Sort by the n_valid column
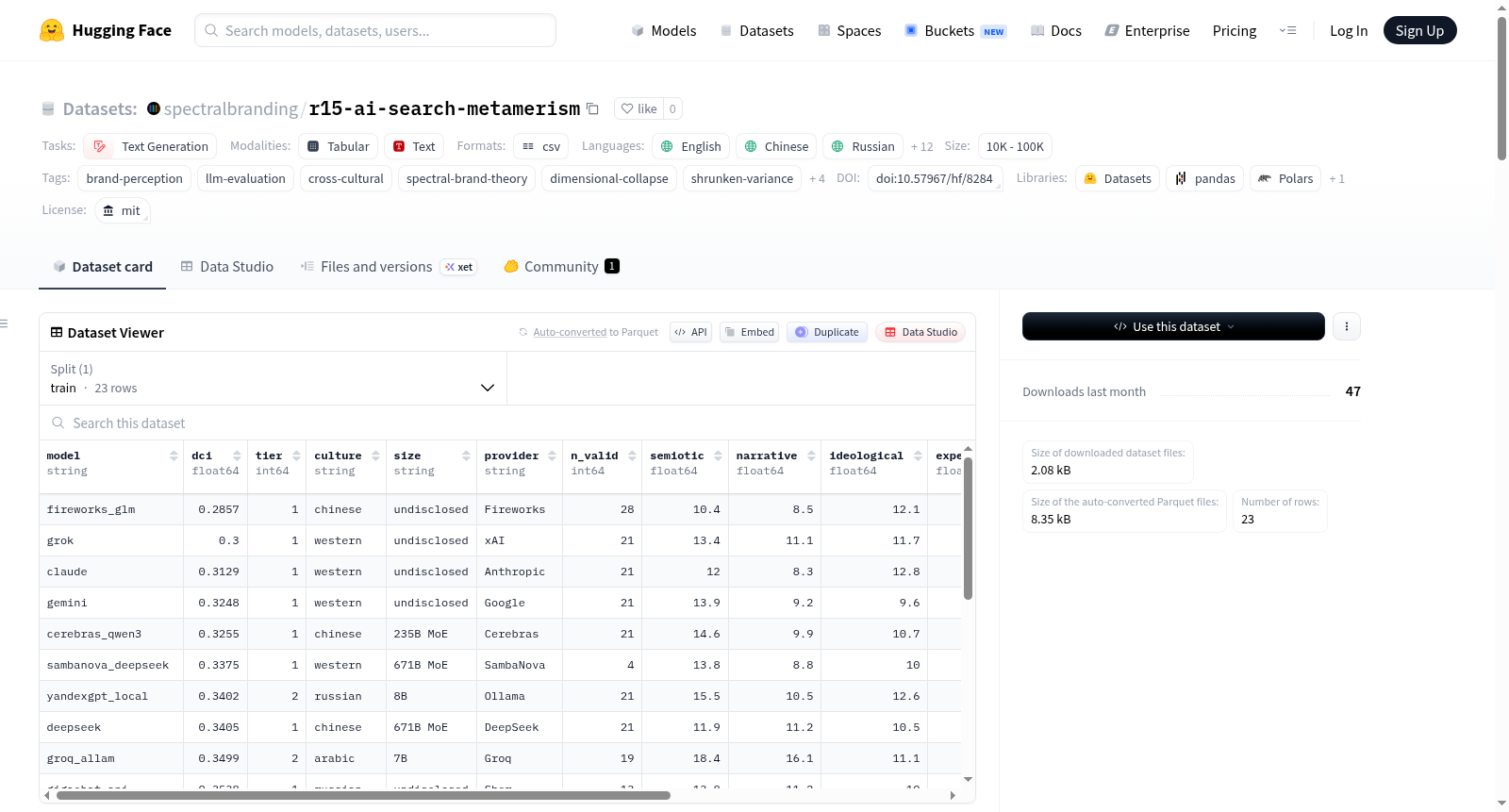 632,456
